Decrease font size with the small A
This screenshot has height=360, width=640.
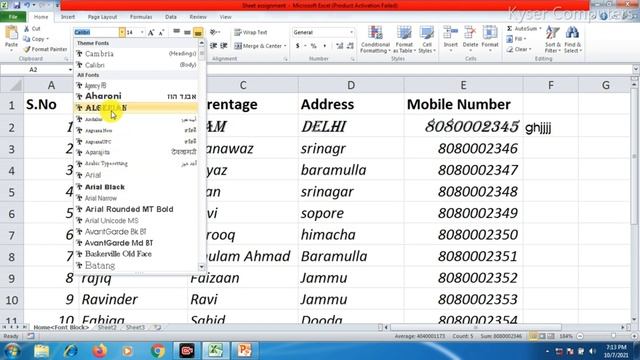(x=161, y=33)
